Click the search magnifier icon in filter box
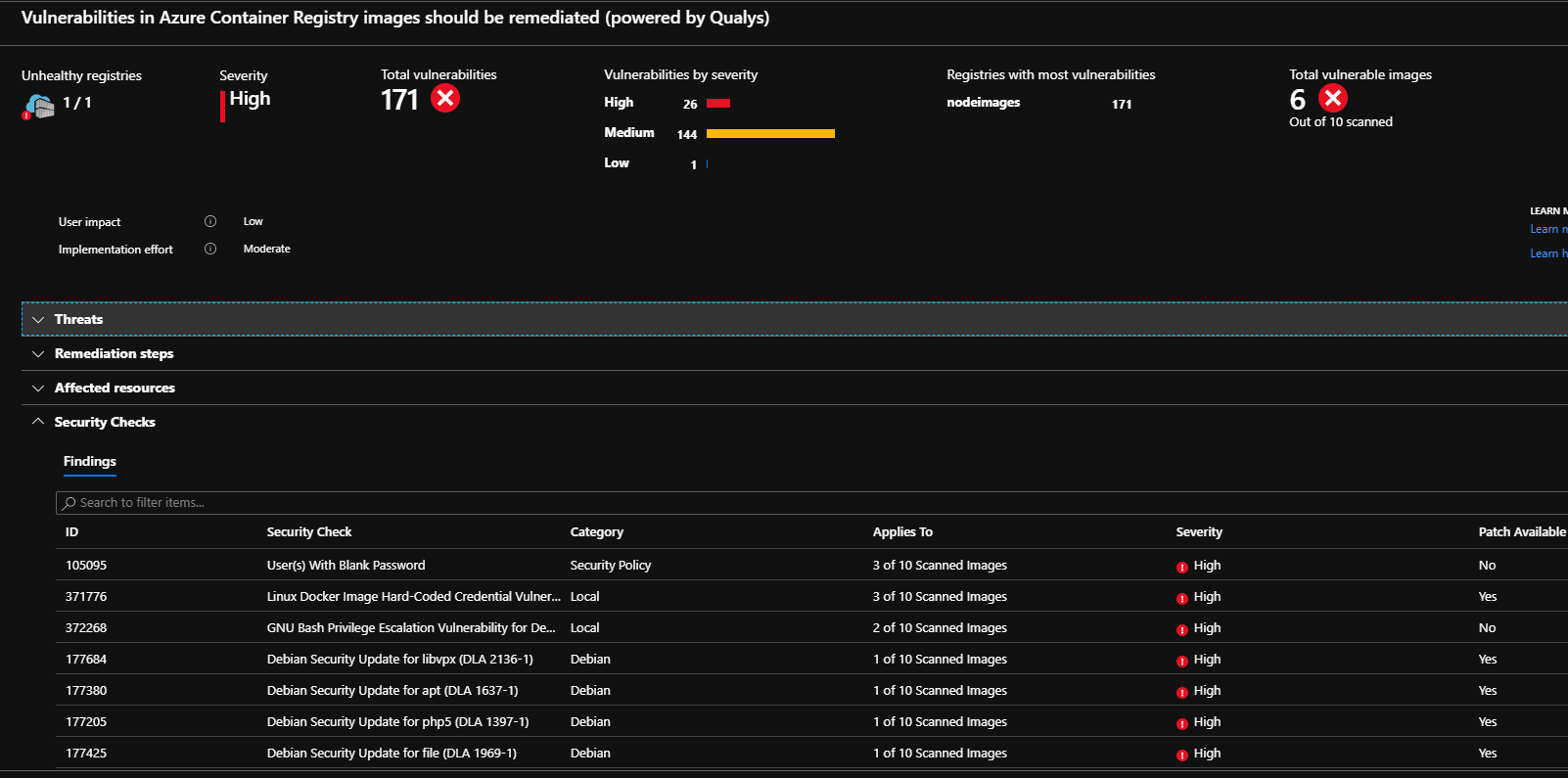 [x=69, y=503]
